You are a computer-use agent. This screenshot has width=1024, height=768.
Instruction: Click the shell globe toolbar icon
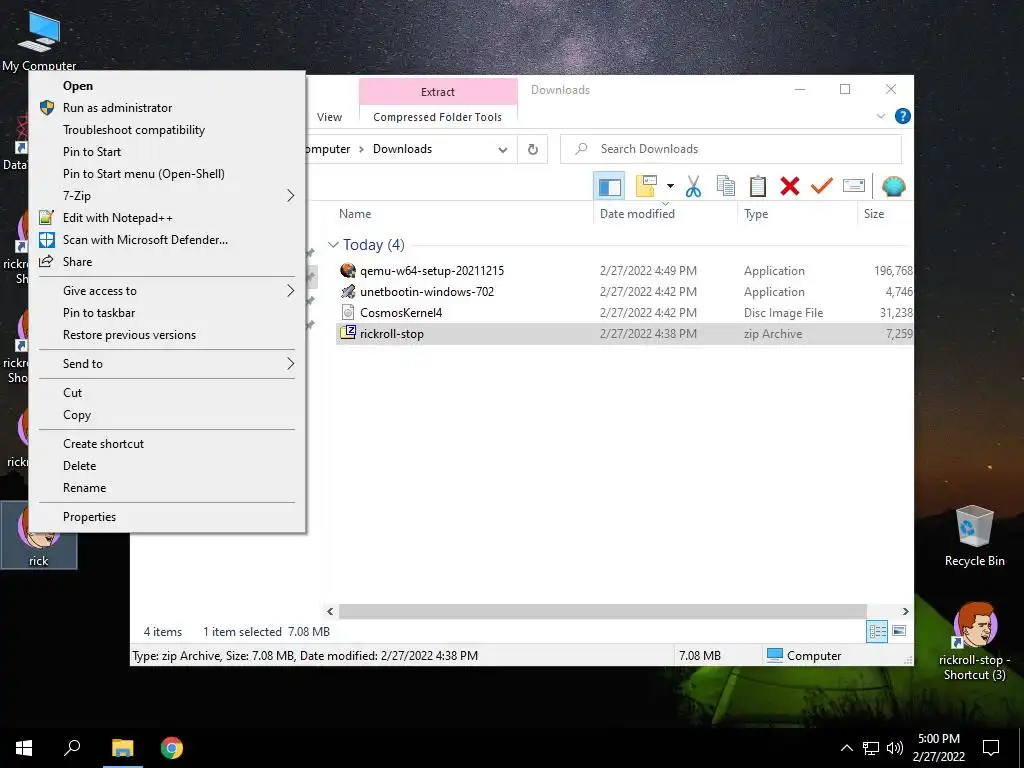click(893, 187)
